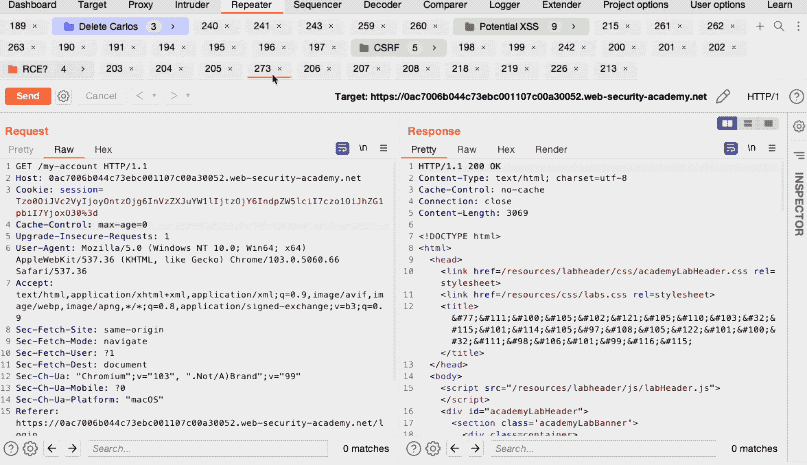The width and height of the screenshot is (807, 465).
Task: Focus the Request search field
Action: 207,449
